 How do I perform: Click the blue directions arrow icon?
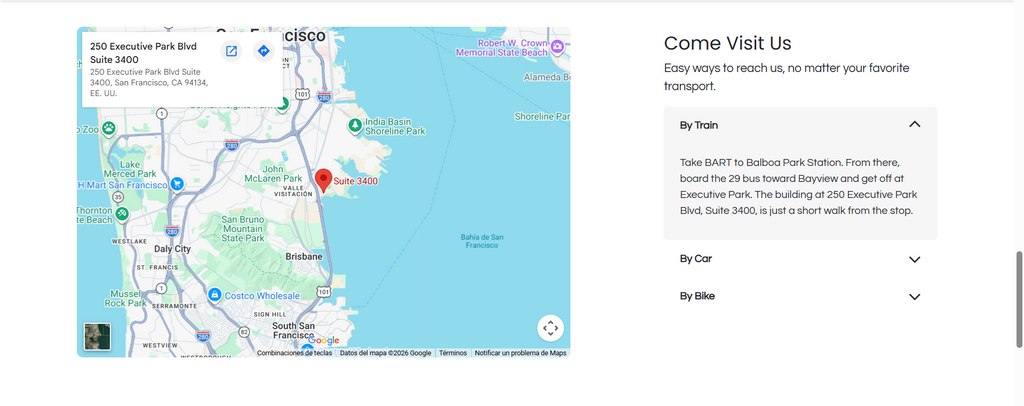[263, 51]
